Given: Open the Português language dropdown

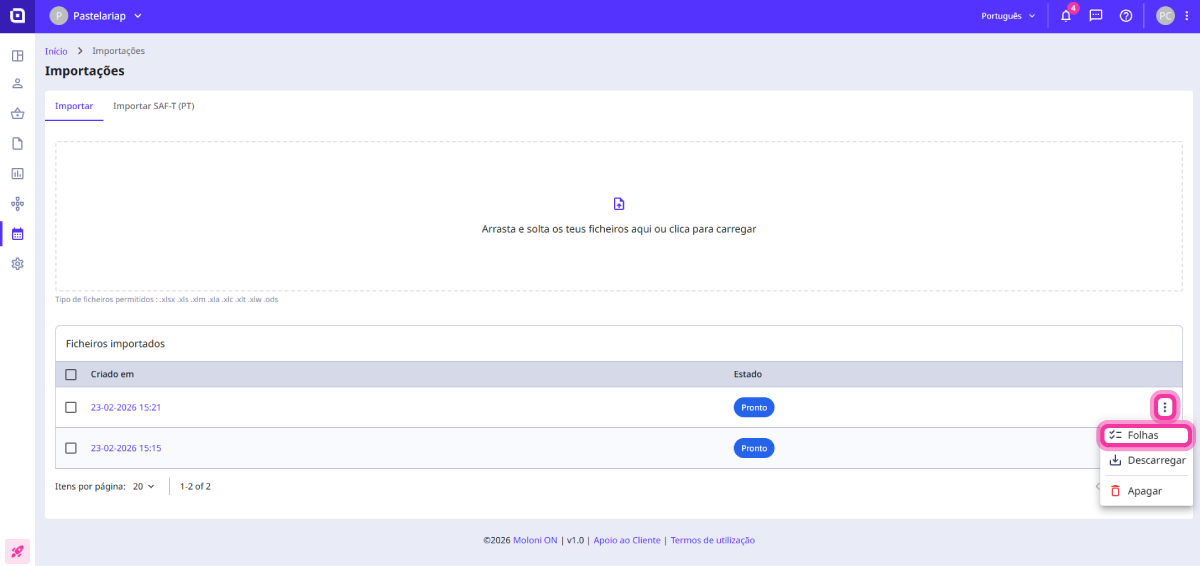Looking at the screenshot, I should [1009, 16].
